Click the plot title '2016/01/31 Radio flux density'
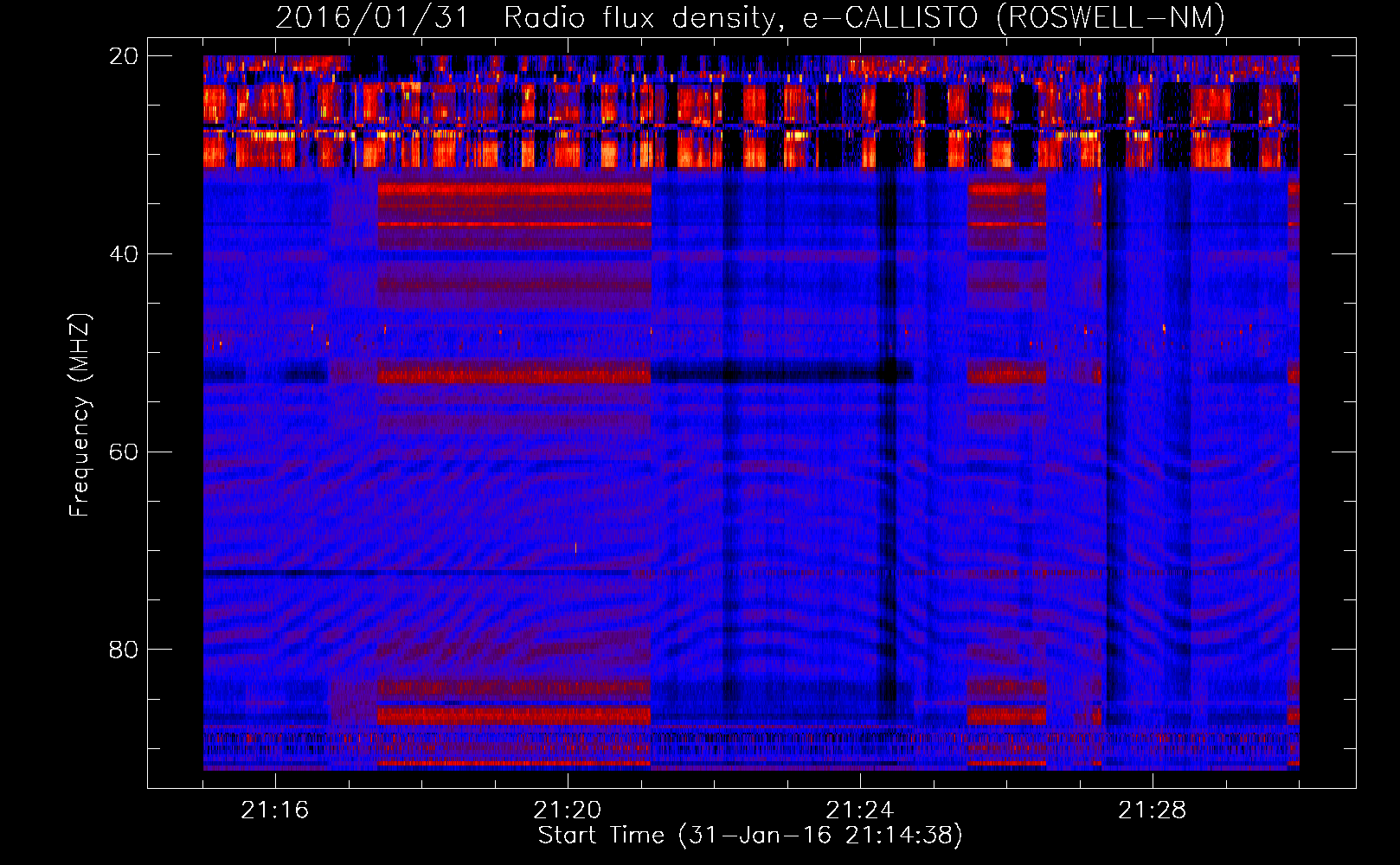This screenshot has width=1400, height=865. [x=530, y=18]
